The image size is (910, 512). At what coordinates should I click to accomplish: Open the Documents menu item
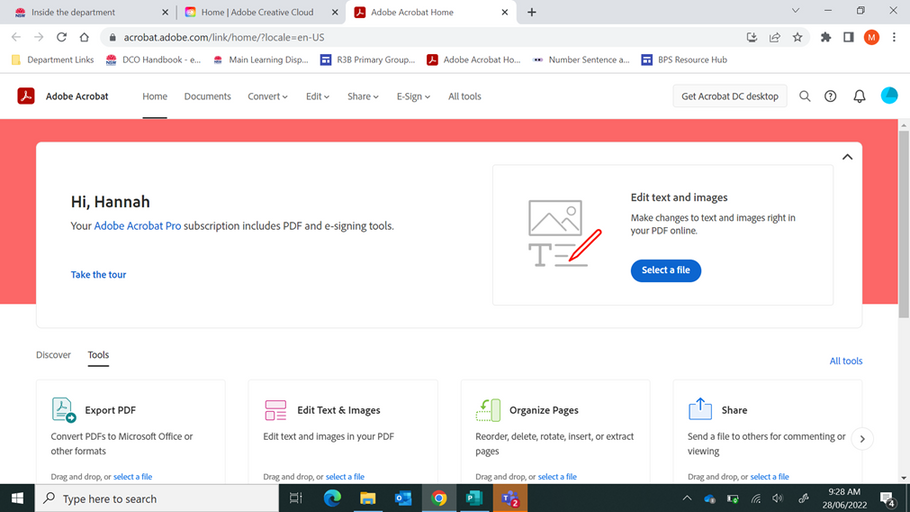click(207, 97)
